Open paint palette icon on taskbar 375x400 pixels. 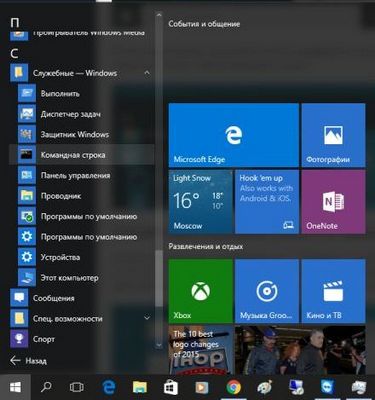click(265, 387)
